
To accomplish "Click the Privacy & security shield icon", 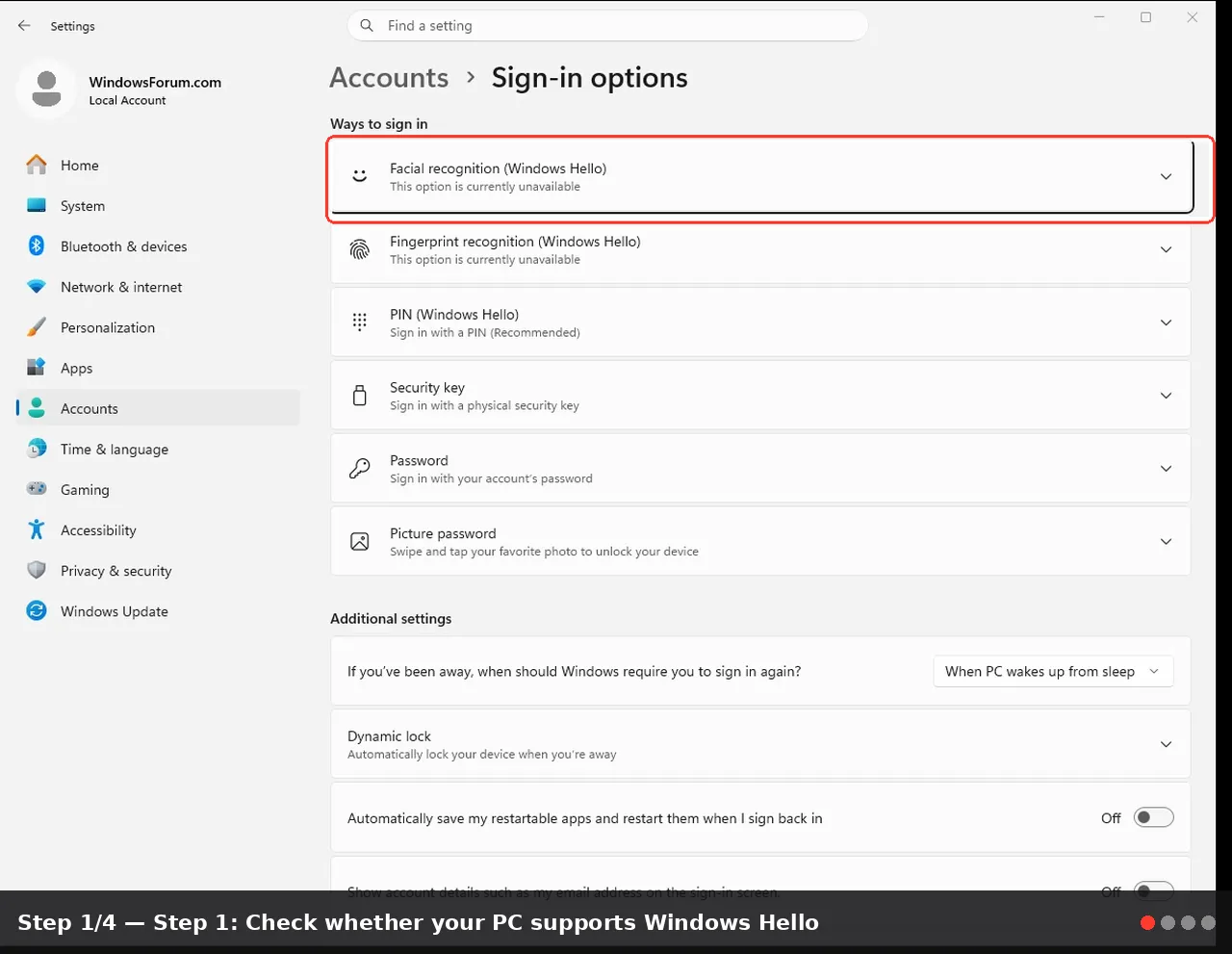I will (37, 570).
